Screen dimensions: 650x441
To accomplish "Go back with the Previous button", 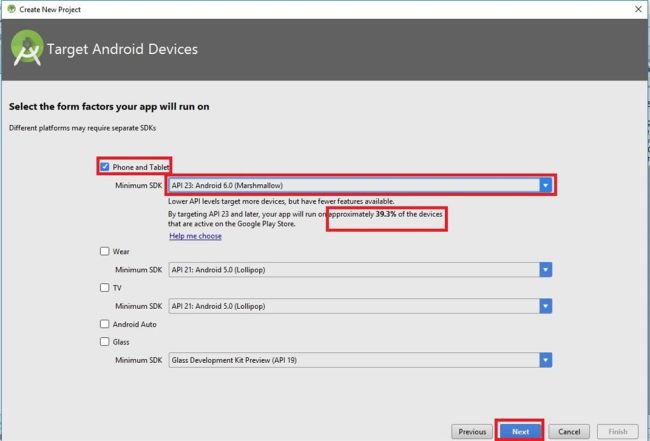I will pyautogui.click(x=472, y=431).
